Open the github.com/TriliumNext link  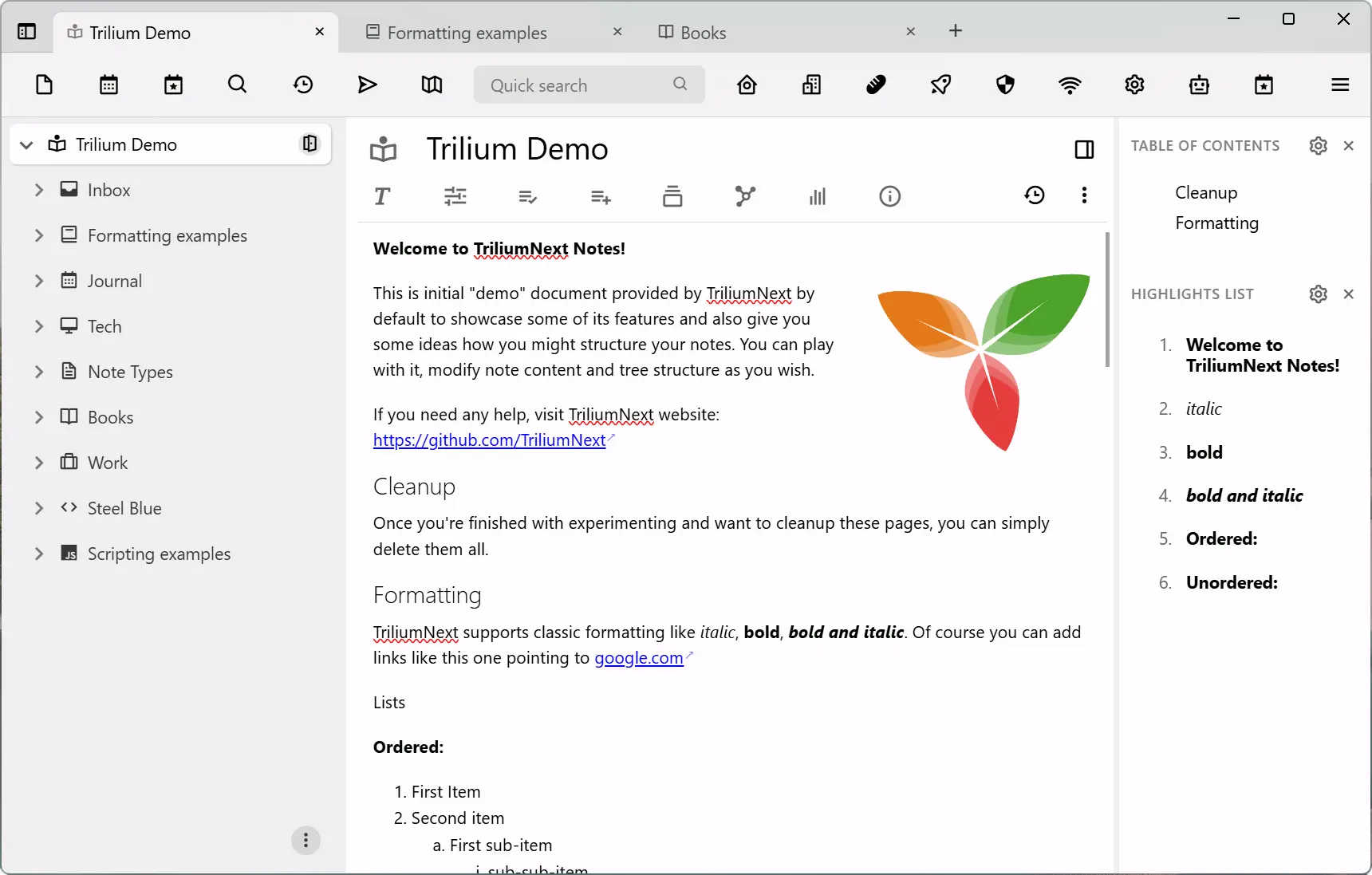489,440
